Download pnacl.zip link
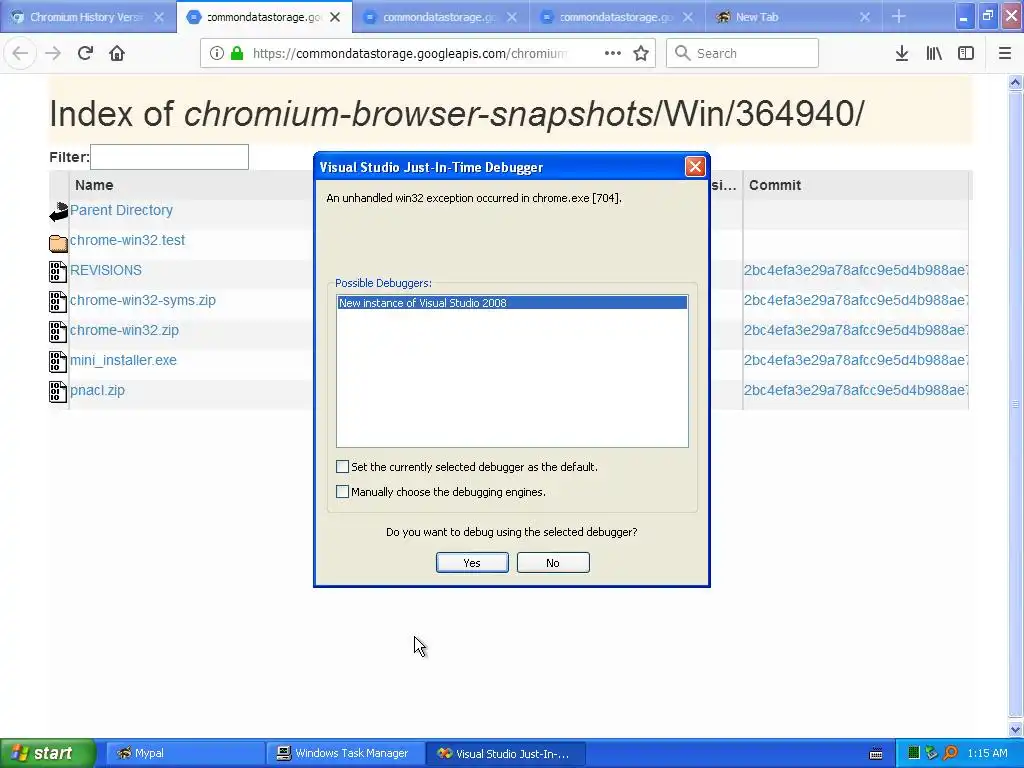The height and width of the screenshot is (768, 1024). pyautogui.click(x=97, y=391)
